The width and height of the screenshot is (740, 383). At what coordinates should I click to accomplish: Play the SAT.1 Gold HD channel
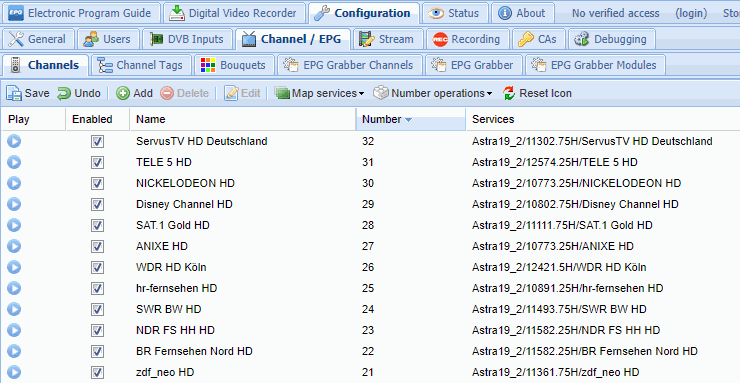14,225
